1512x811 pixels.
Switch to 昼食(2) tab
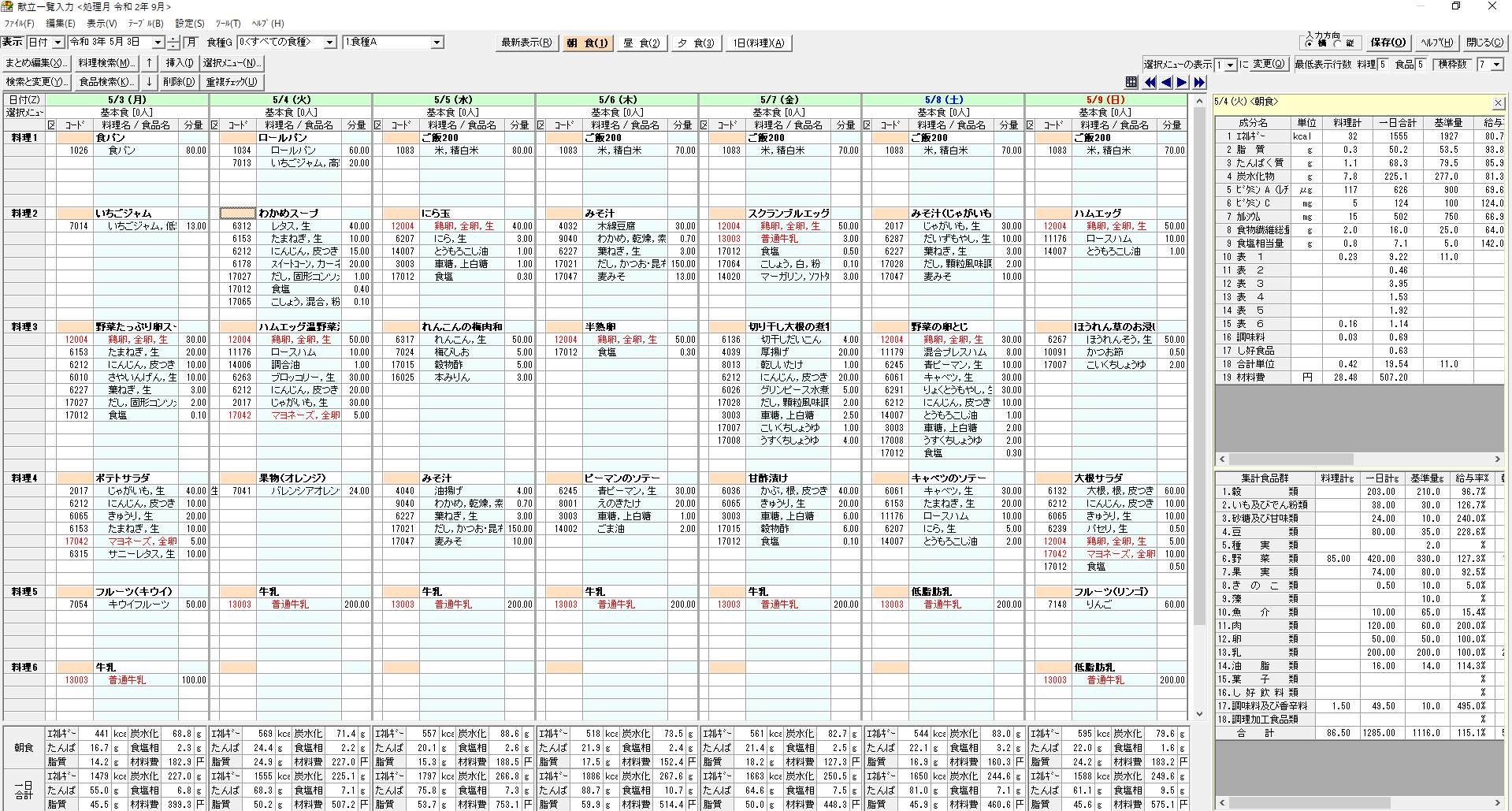[641, 43]
